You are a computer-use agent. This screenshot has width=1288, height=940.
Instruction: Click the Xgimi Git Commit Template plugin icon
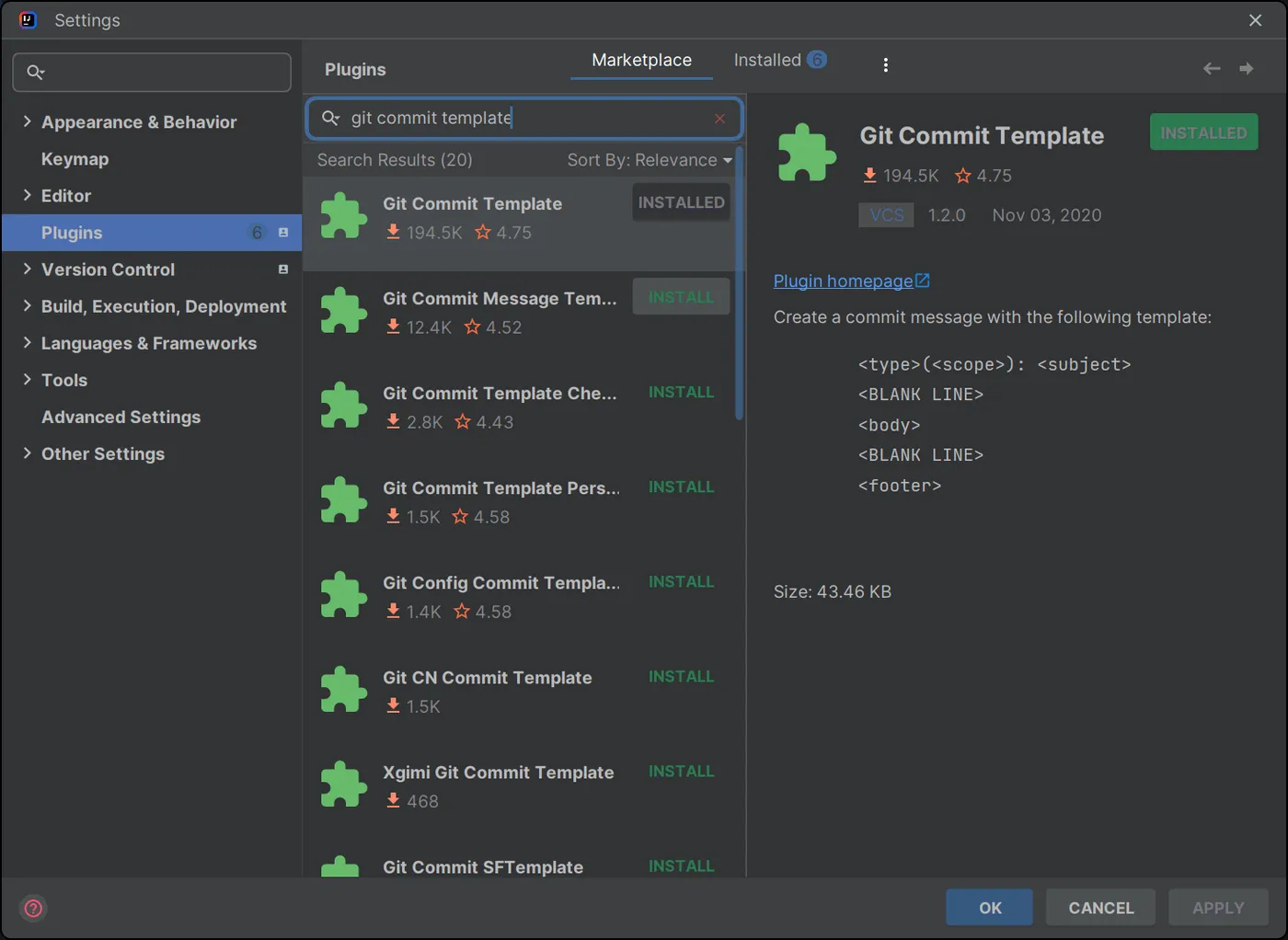(x=344, y=785)
